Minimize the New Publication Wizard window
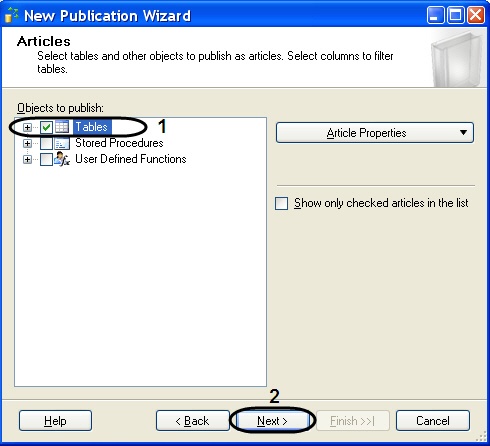The height and width of the screenshot is (446, 490). pyautogui.click(x=435, y=15)
